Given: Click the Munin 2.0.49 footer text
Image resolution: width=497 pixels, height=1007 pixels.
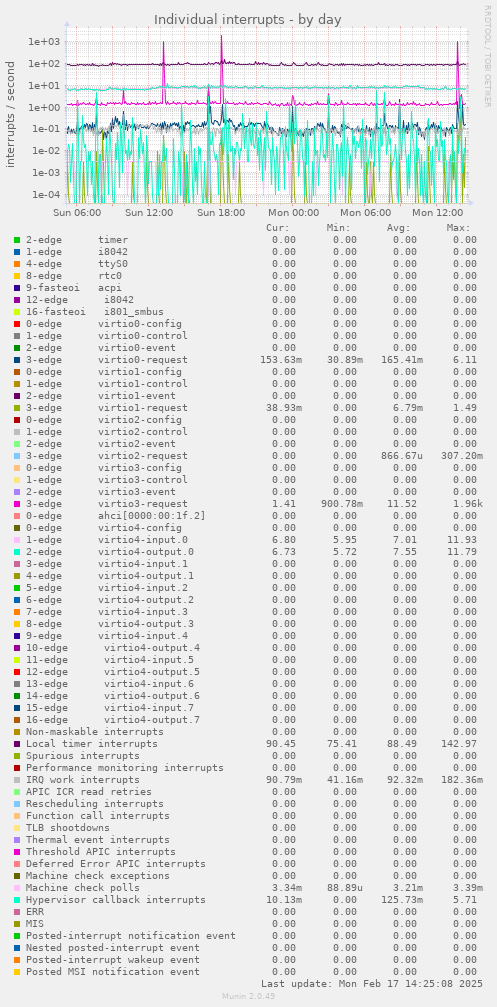Looking at the screenshot, I should point(248,996).
